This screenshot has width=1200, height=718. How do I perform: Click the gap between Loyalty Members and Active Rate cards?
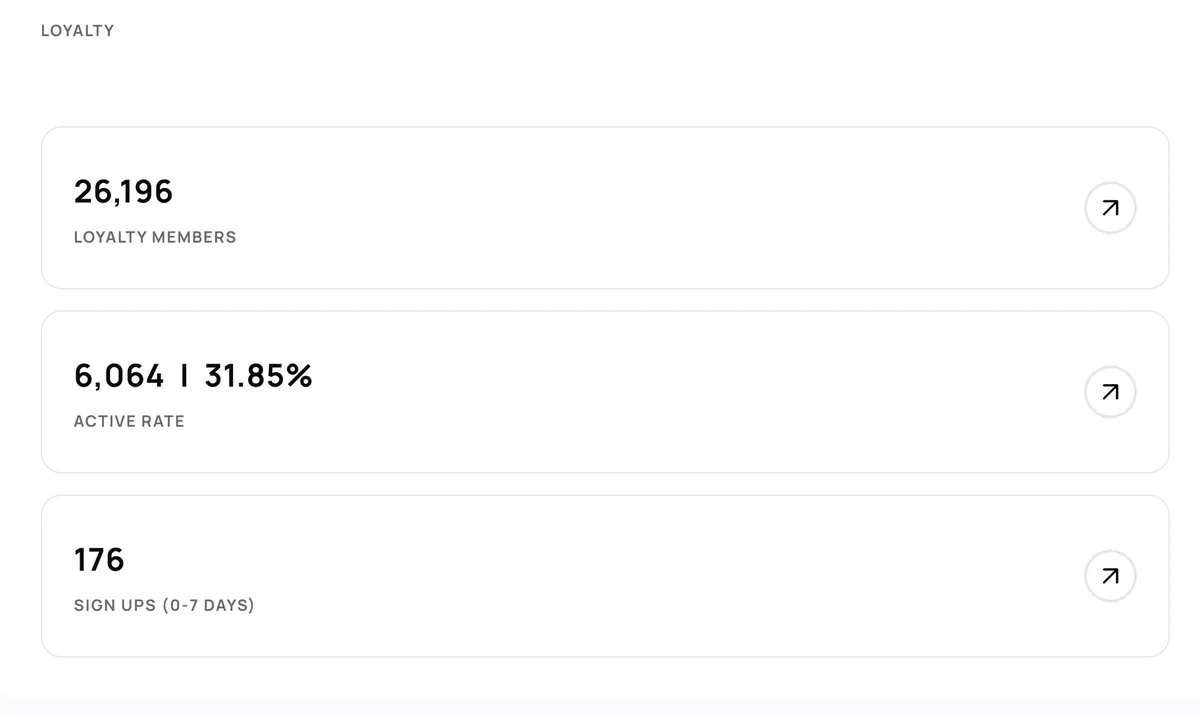tap(600, 300)
